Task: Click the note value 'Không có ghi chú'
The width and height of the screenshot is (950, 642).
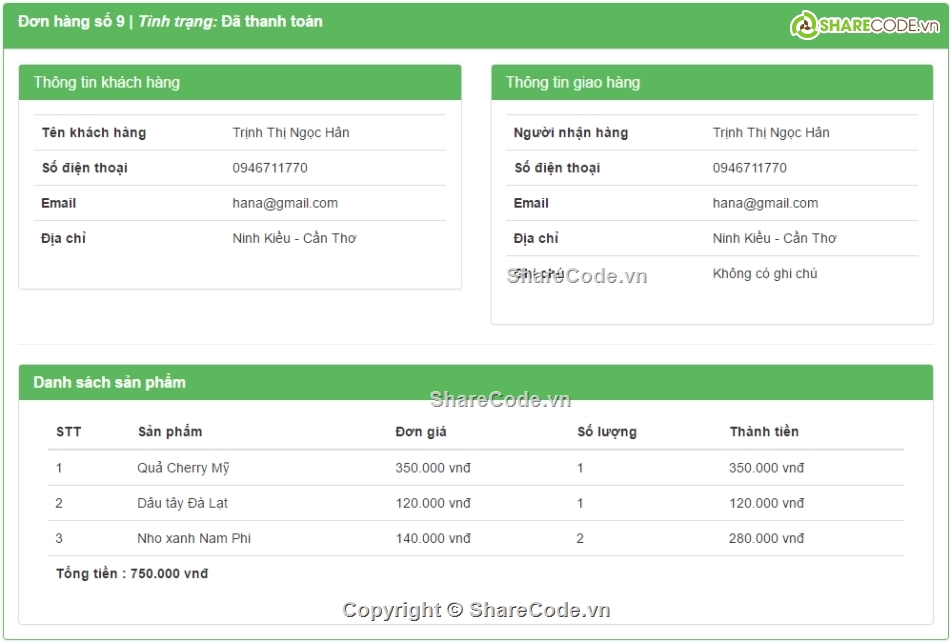Action: click(765, 273)
